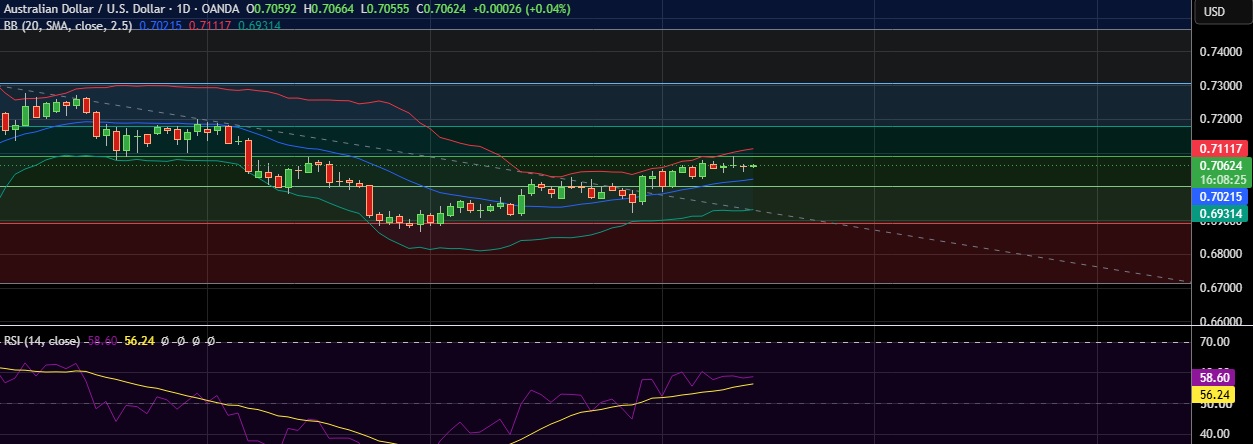Click the open price O0.70592
Viewport: 1253px width, 444px height.
(x=273, y=10)
